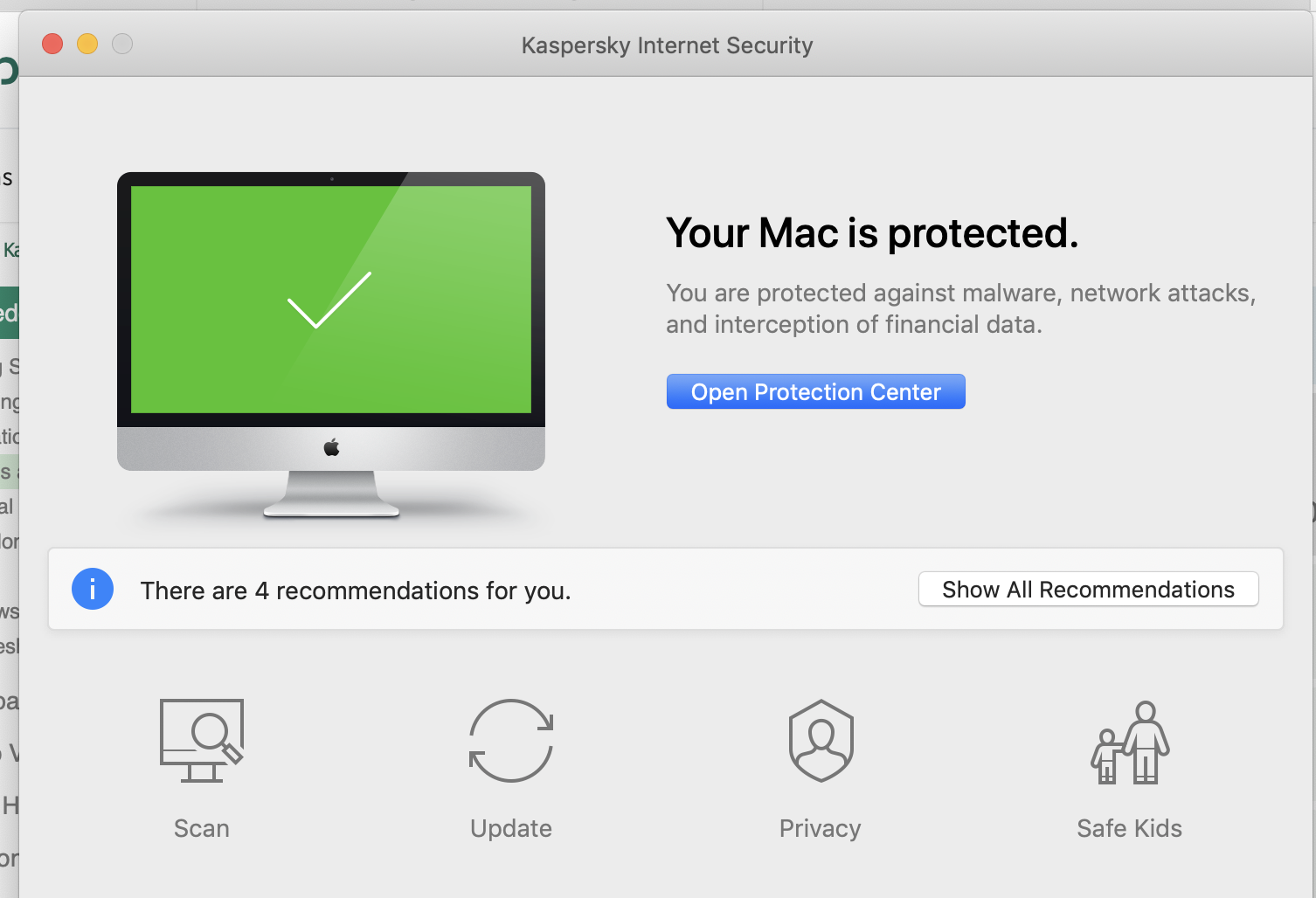Screen dimensions: 1316x898
Task: Click the "4 recommendations for you" message
Action: [x=356, y=591]
